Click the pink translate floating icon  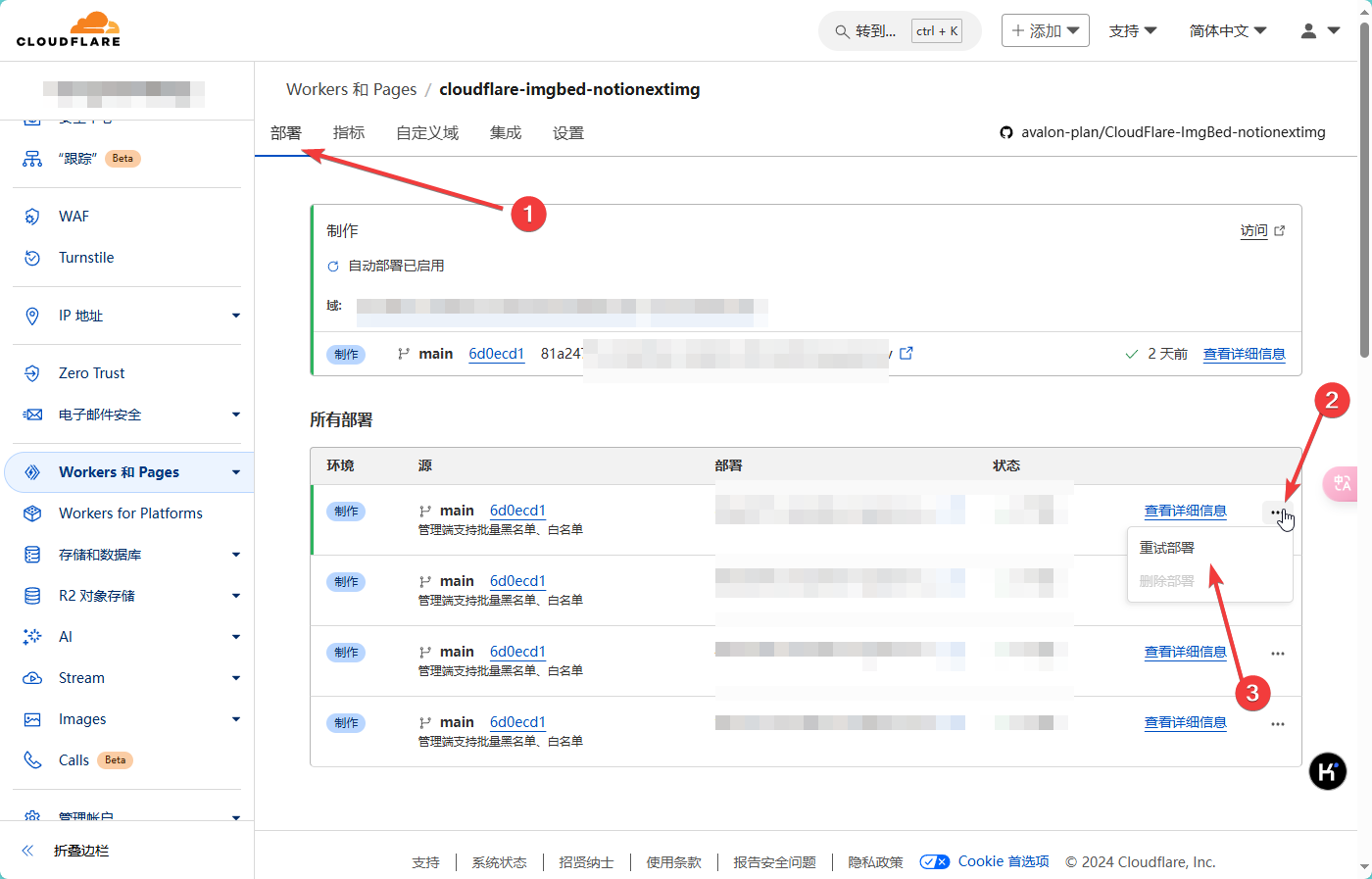coord(1340,483)
